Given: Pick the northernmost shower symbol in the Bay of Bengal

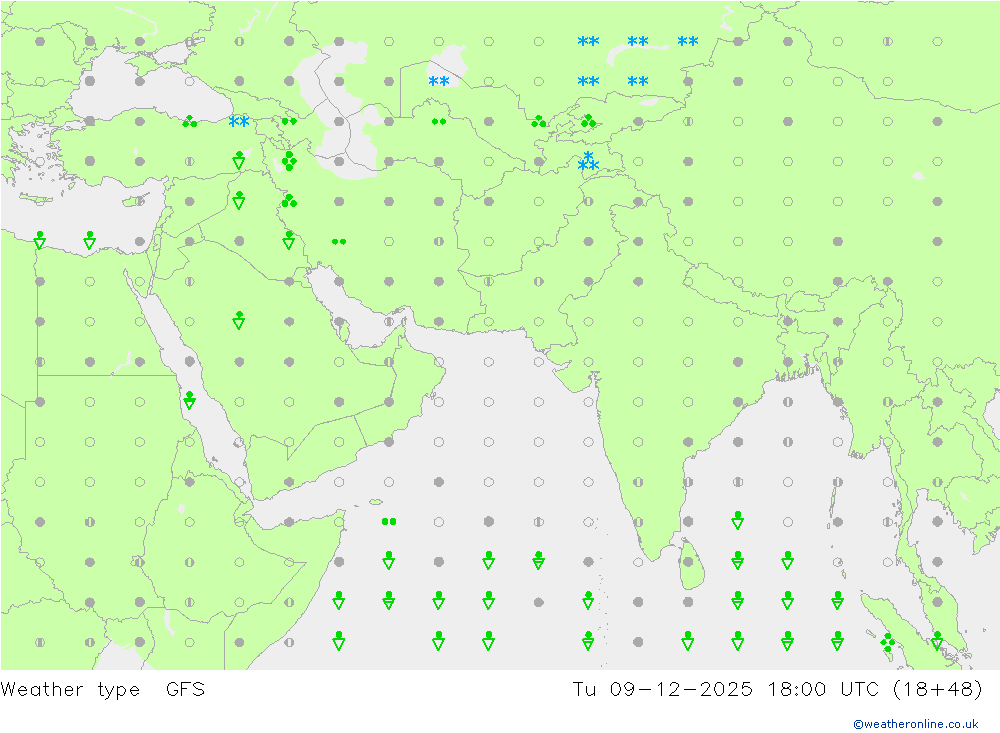Looking at the screenshot, I should 737,520.
